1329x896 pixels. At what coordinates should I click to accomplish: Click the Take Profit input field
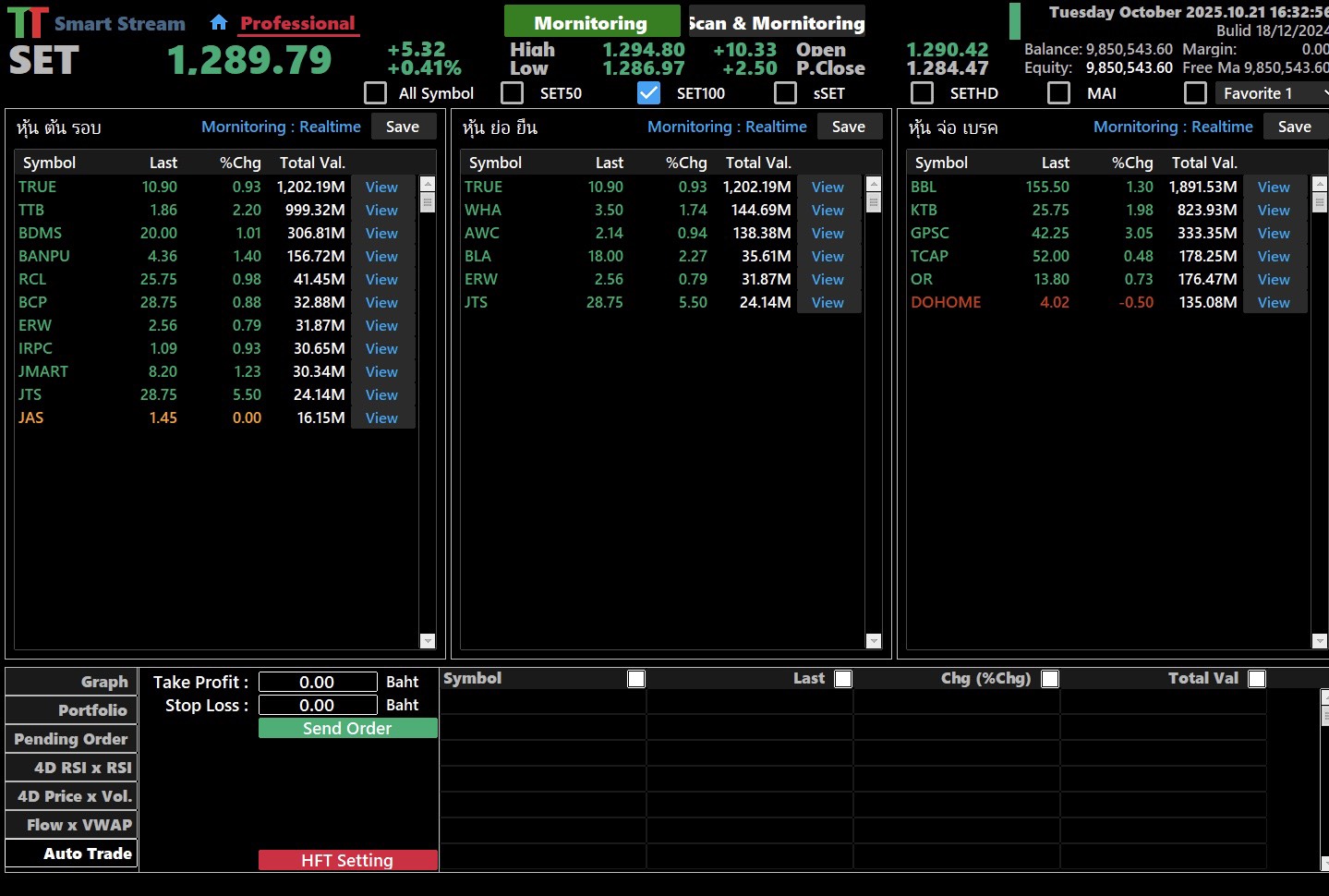pos(318,682)
